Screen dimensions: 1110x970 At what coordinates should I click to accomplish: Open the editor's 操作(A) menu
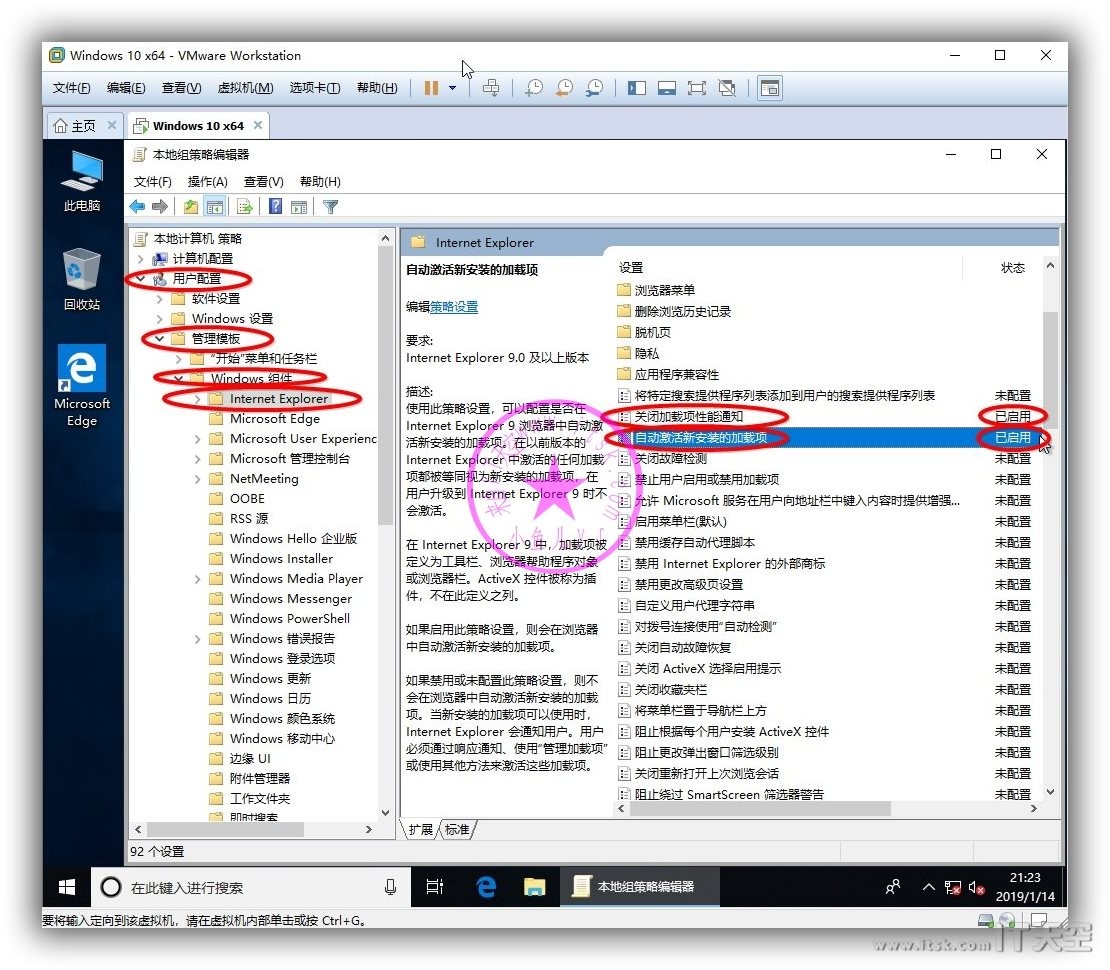207,182
